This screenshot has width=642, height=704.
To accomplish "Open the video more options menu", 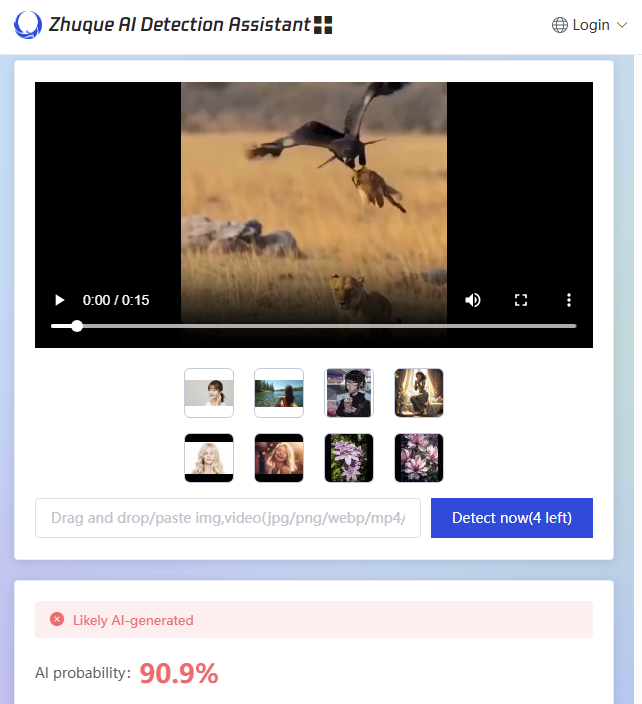I will pos(569,300).
